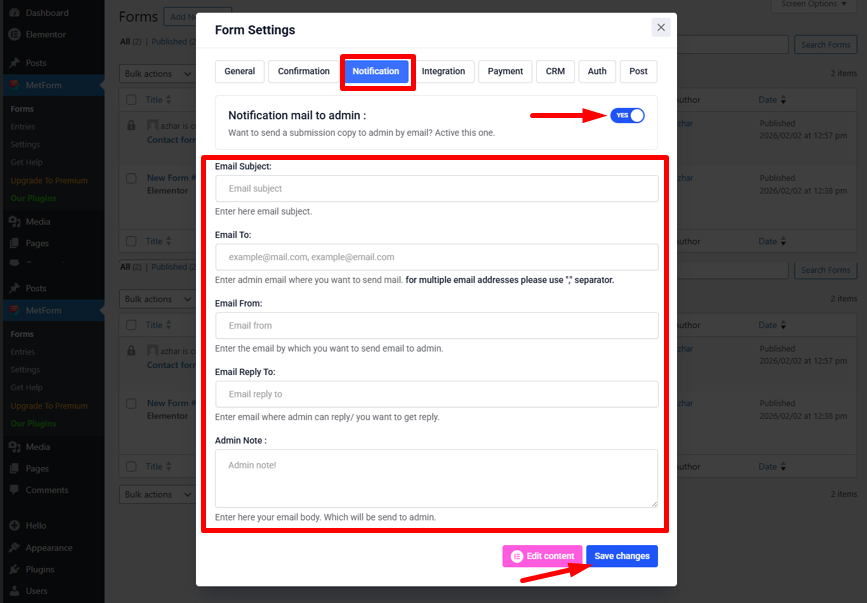Viewport: 867px width, 603px height.
Task: Select the Integration tab
Action: 443,71
